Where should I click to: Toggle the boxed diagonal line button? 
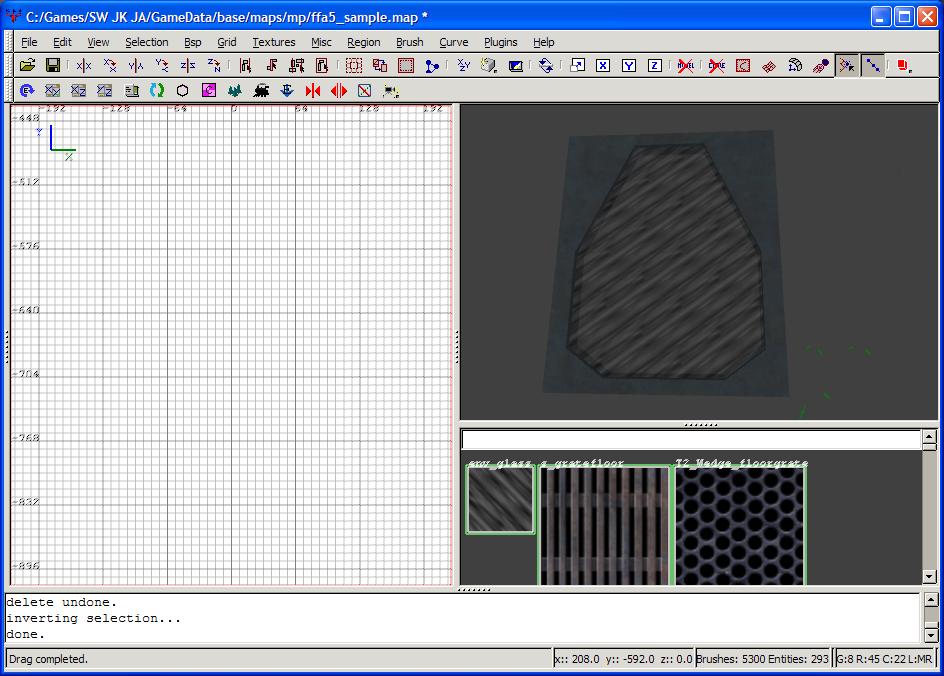(364, 90)
